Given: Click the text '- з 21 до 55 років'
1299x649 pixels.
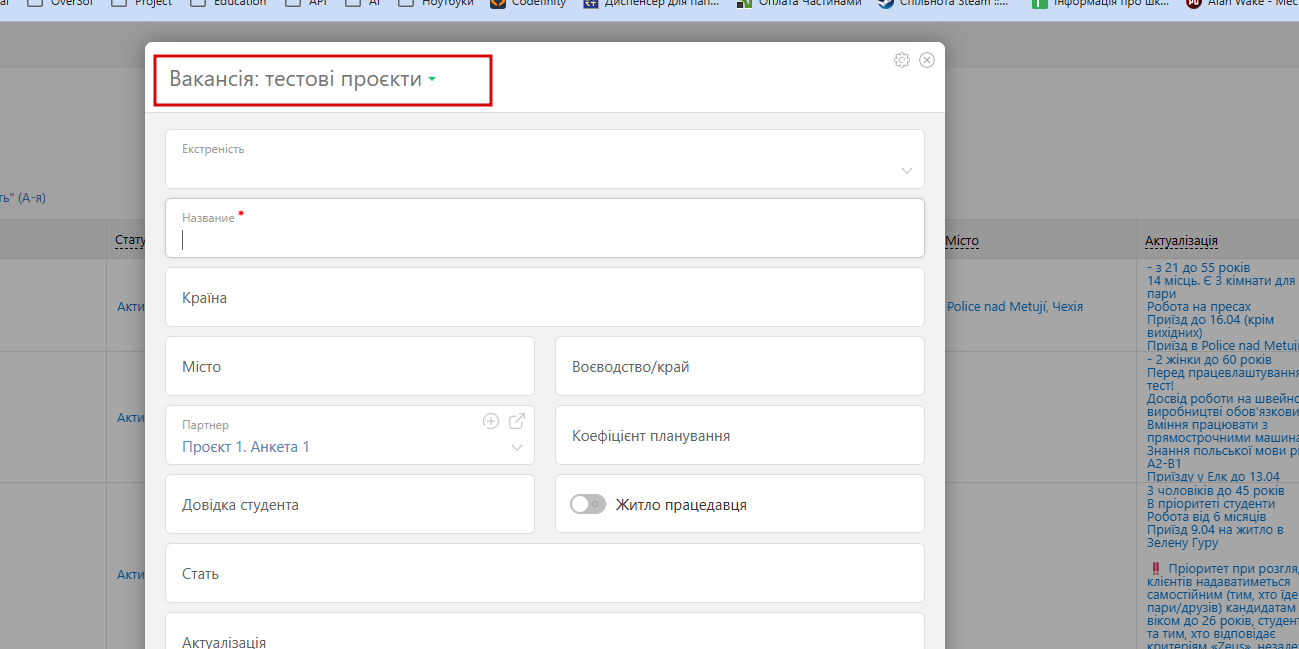Looking at the screenshot, I should [1199, 268].
